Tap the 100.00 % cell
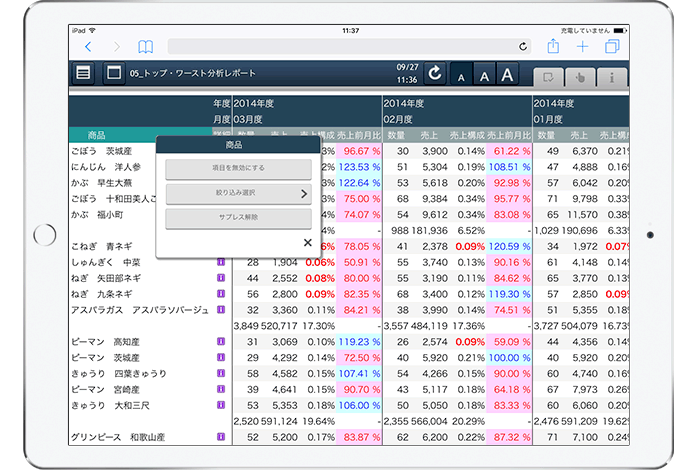Viewport: 699px width, 470px height. tap(510, 358)
